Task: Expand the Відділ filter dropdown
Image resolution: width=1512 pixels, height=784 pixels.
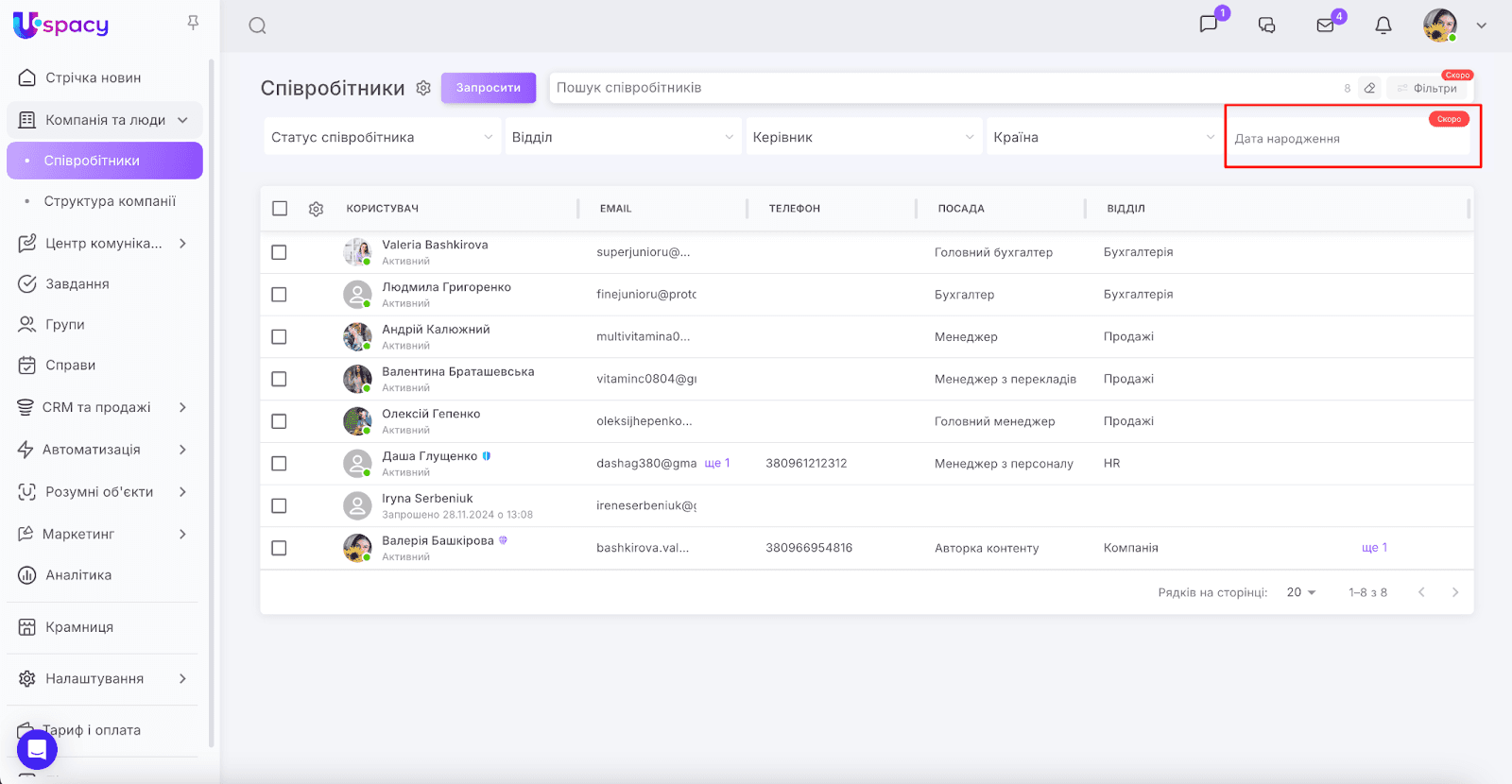Action: click(x=622, y=137)
